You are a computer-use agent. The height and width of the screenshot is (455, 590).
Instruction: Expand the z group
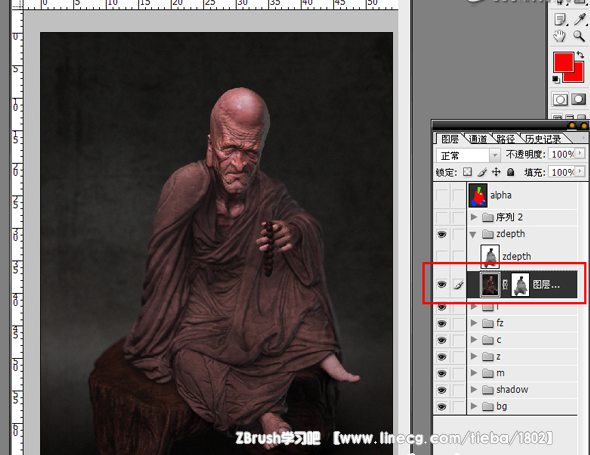pos(474,356)
